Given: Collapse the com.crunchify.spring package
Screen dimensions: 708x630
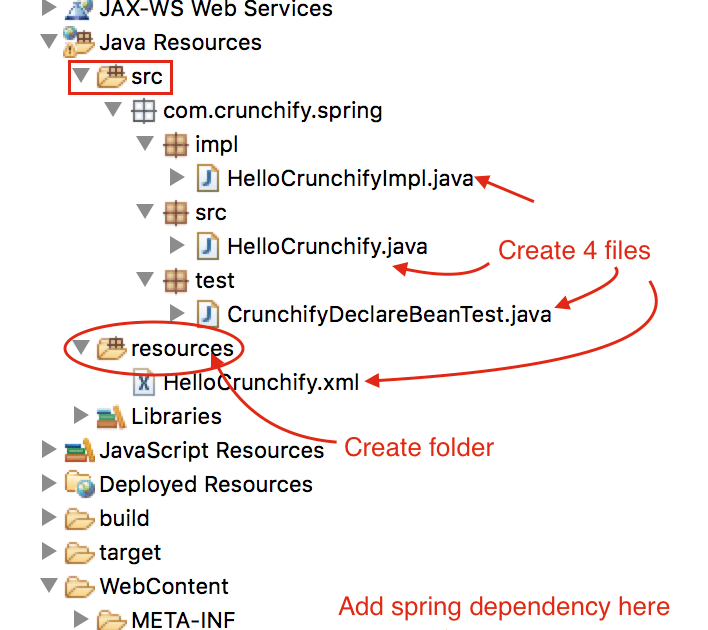Looking at the screenshot, I should pos(113,109).
